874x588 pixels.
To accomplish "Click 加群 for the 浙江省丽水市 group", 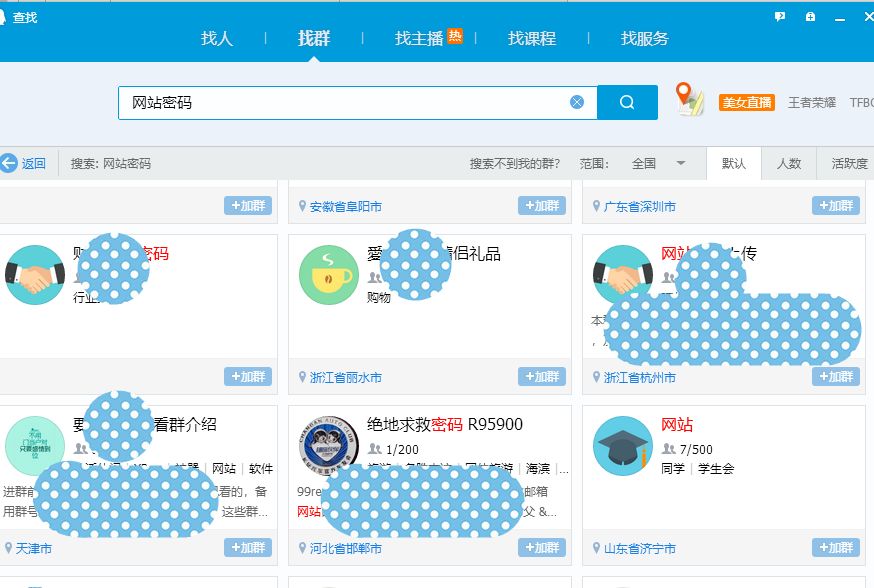I will pyautogui.click(x=541, y=377).
